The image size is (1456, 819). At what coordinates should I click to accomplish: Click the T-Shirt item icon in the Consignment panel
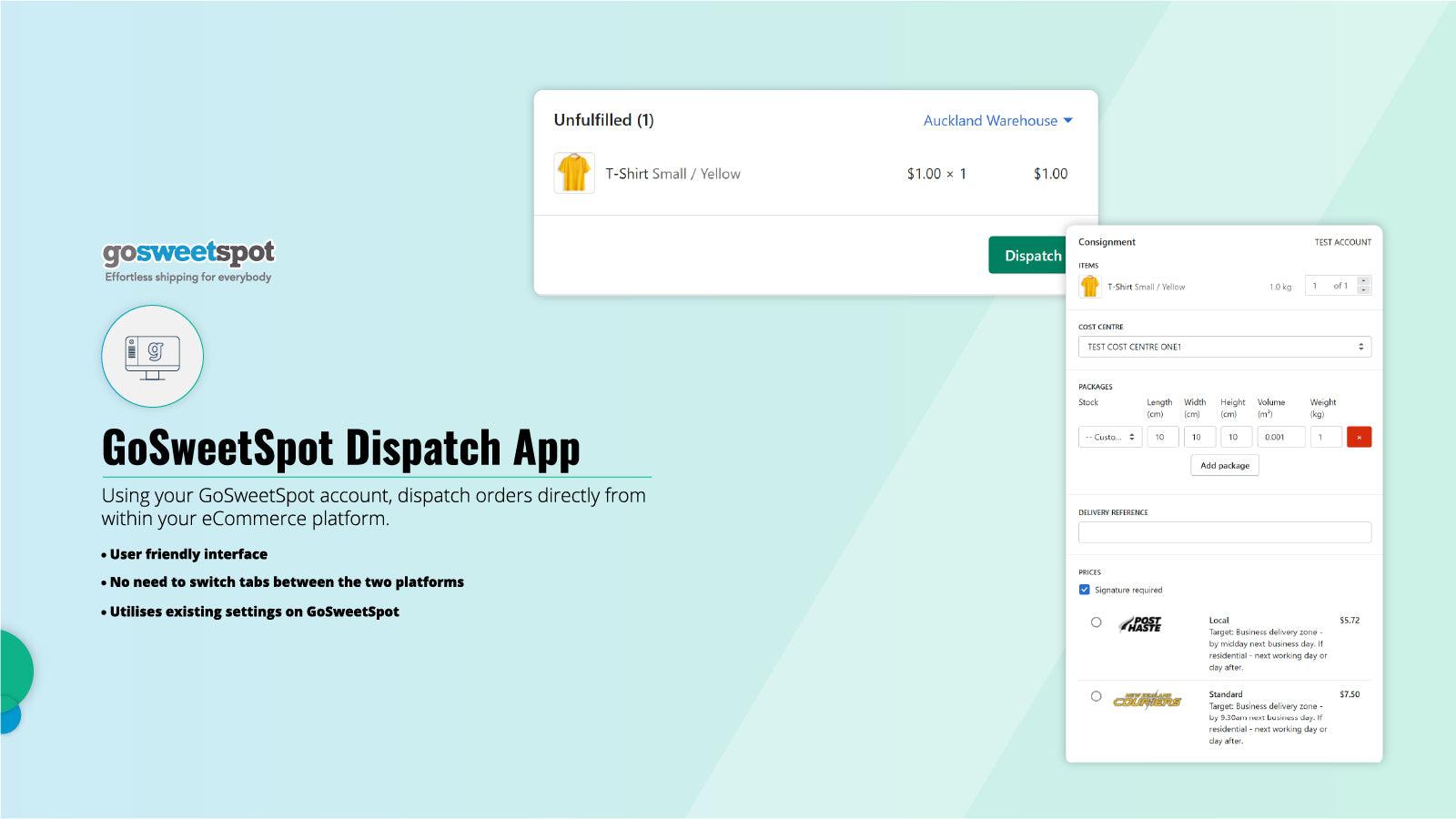point(1089,285)
